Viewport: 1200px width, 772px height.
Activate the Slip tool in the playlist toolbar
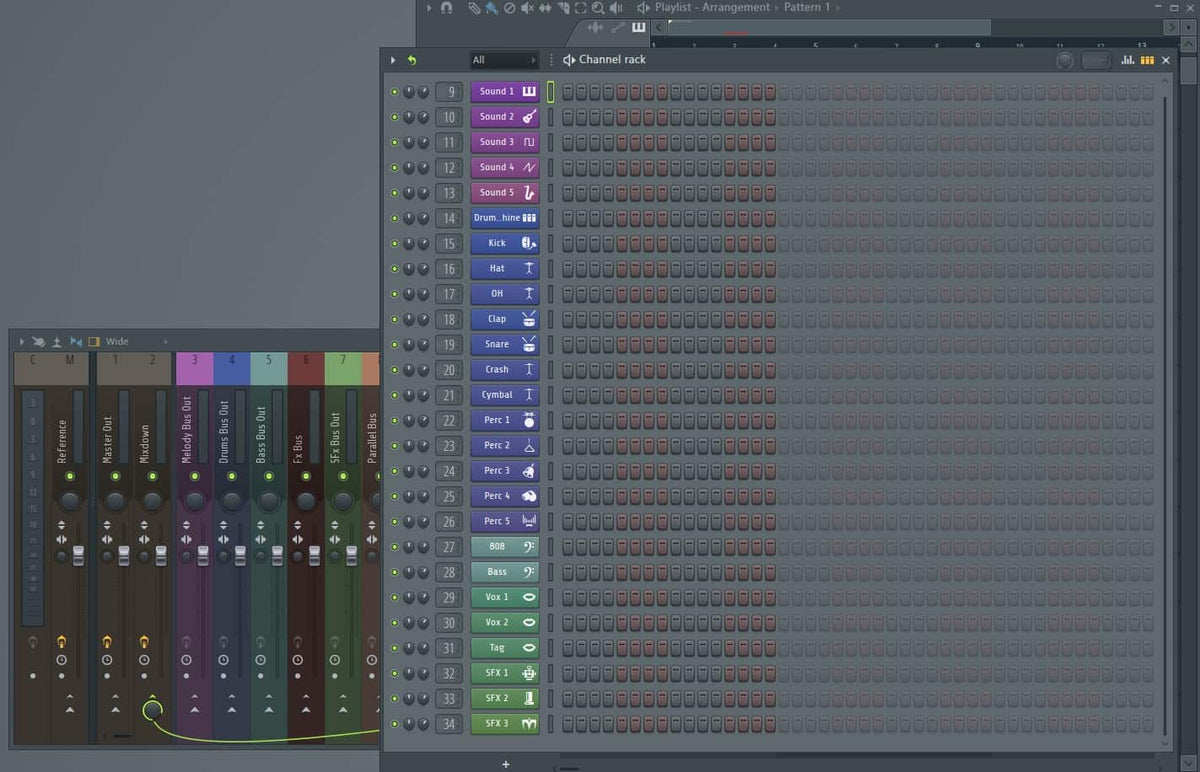coord(546,8)
